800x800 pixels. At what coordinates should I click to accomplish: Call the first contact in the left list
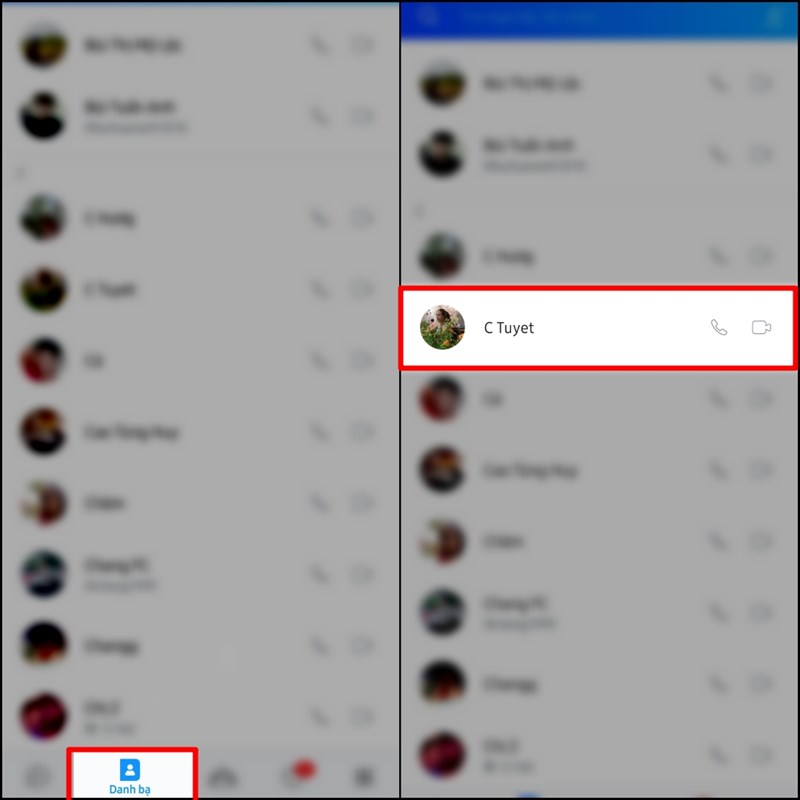pyautogui.click(x=320, y=45)
